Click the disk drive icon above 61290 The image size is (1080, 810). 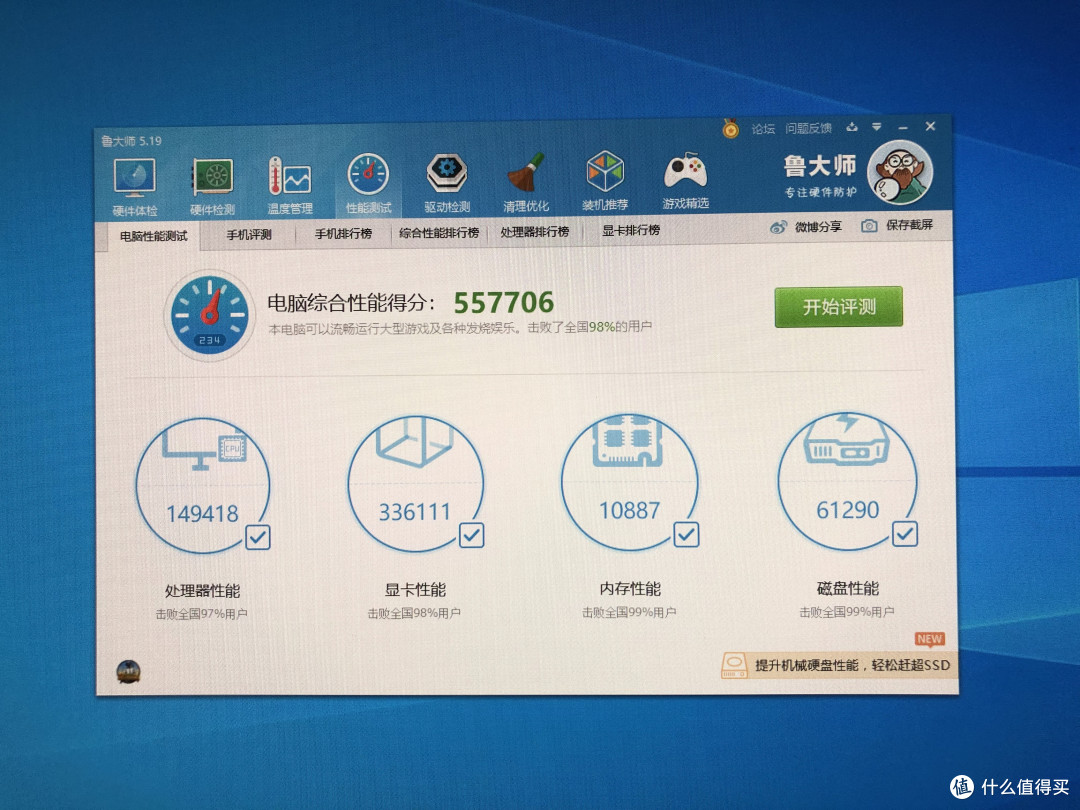pos(846,438)
